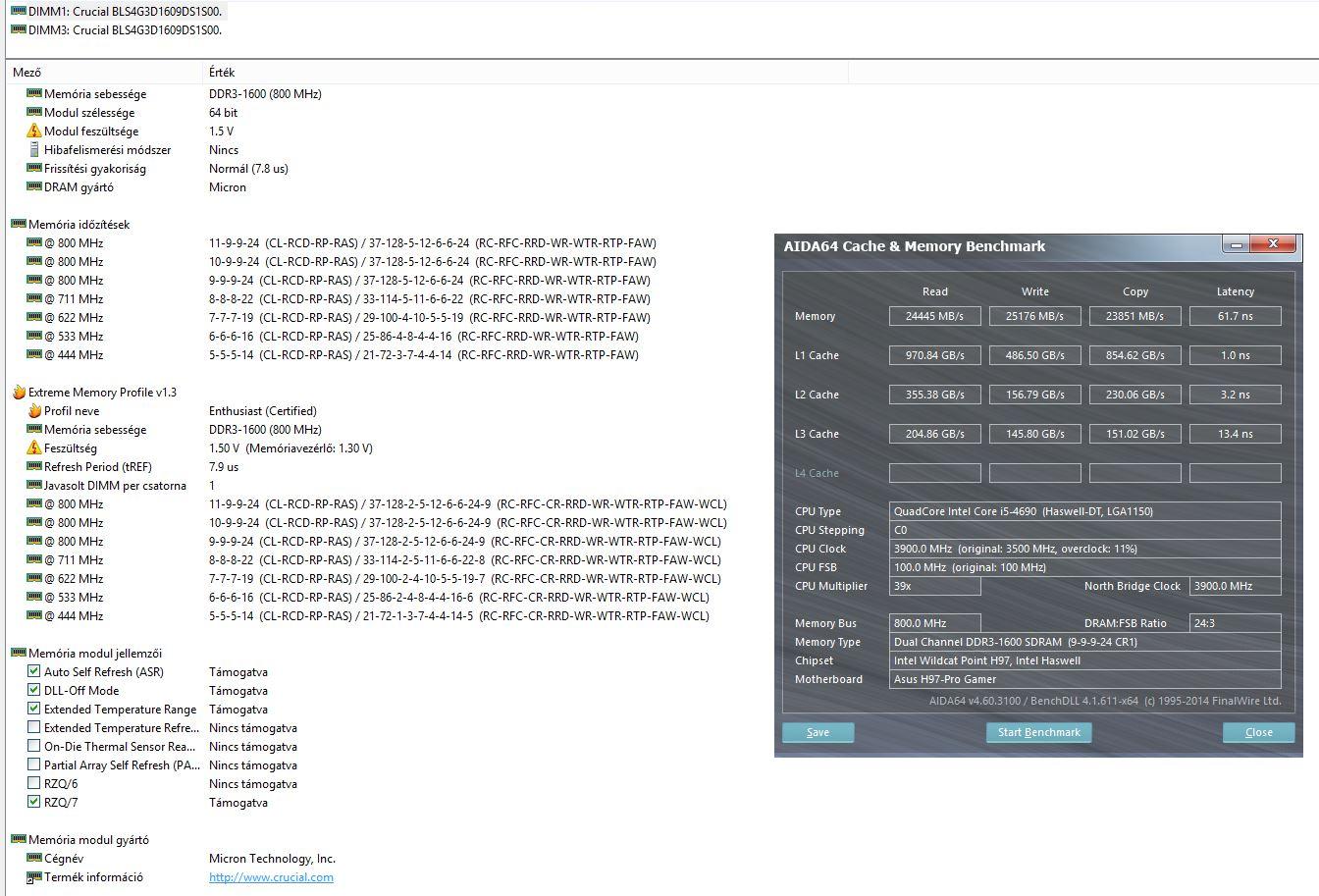Click the AIDA64 Cache & Memory Benchmark title
The width and height of the screenshot is (1319, 896).
pyautogui.click(x=915, y=246)
